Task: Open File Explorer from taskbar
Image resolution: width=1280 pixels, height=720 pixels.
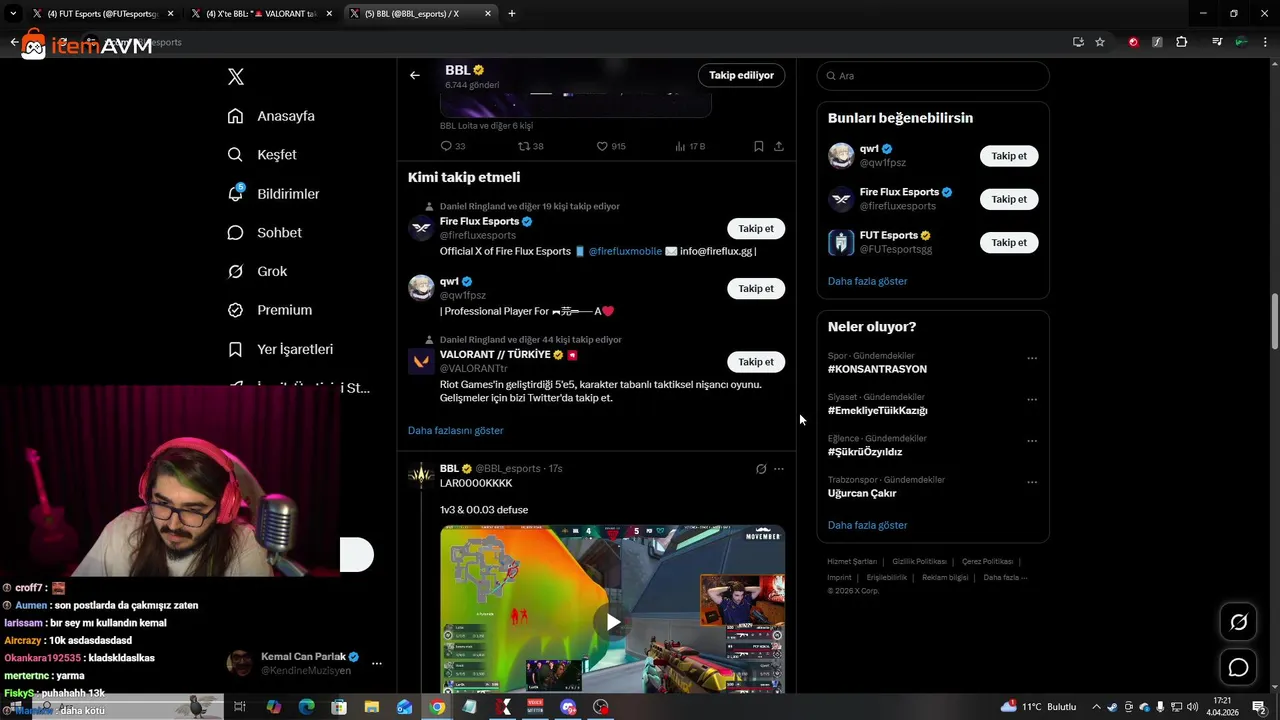Action: [x=372, y=707]
